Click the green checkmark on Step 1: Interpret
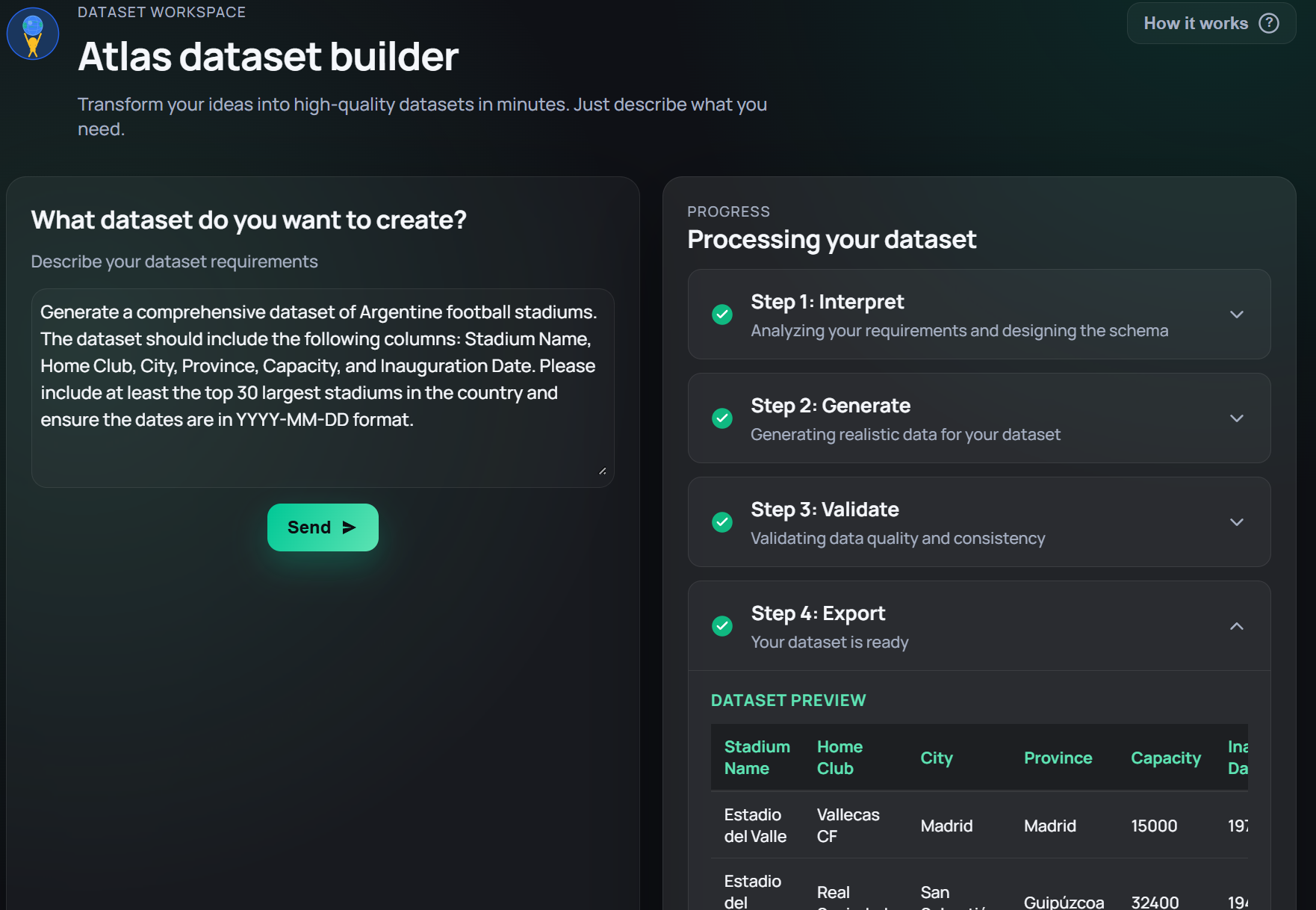 (x=722, y=315)
